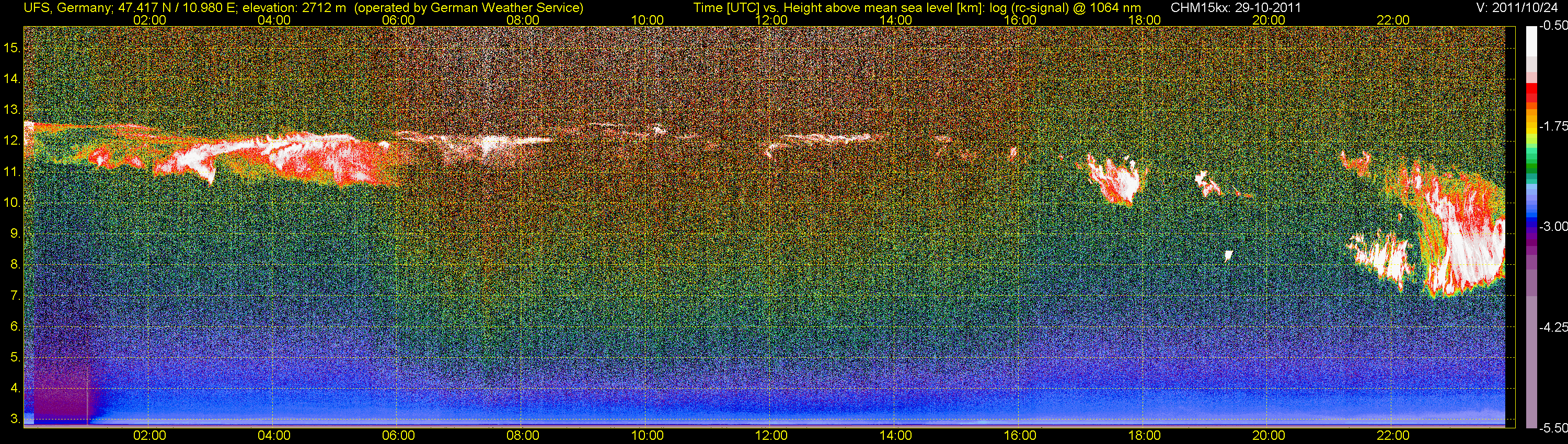Click the -3.00 value on the color scale
This screenshot has height=444, width=1568.
point(1553,226)
